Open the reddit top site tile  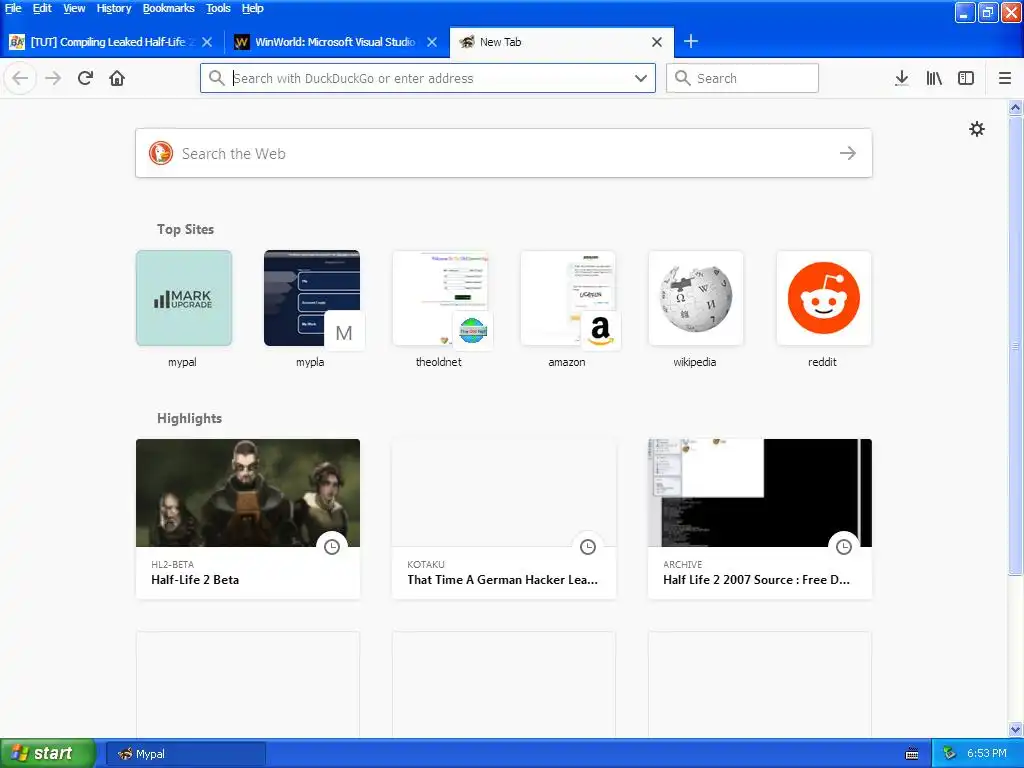click(x=824, y=298)
